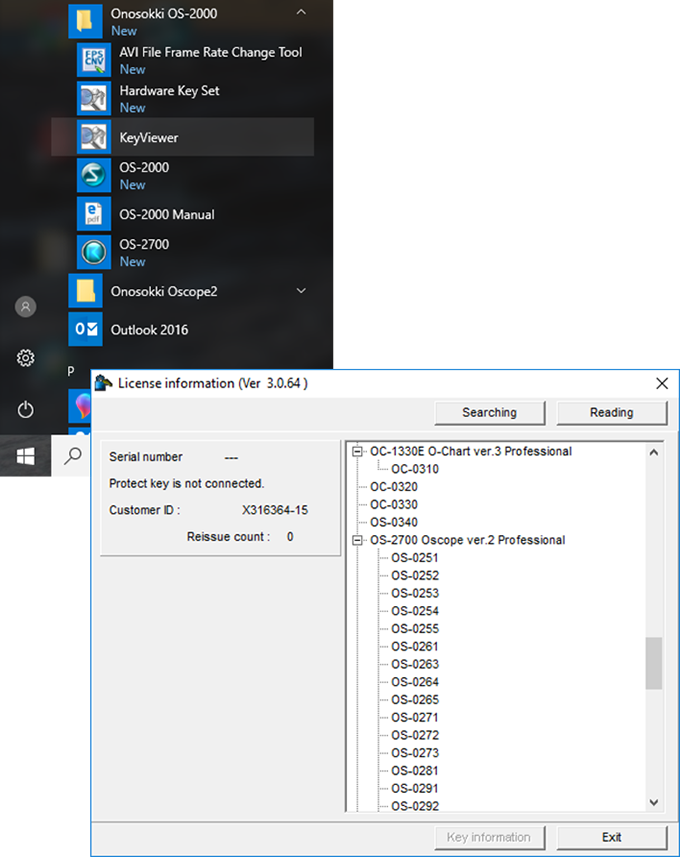Image resolution: width=680 pixels, height=857 pixels.
Task: Start the OS-2000 application icon
Action: [94, 175]
